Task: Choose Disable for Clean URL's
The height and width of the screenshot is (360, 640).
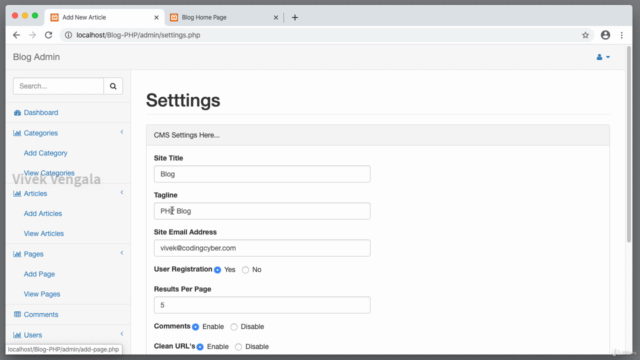Action: pyautogui.click(x=238, y=347)
